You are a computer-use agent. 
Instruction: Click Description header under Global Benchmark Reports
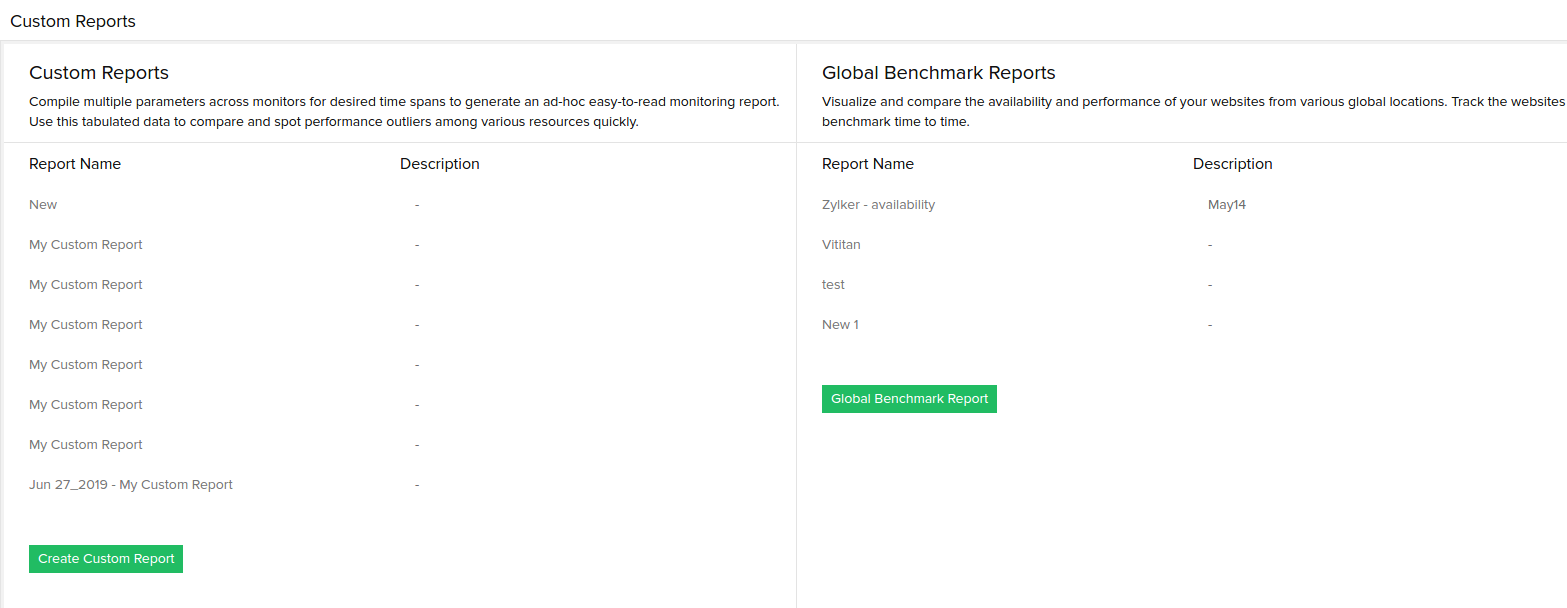(x=1232, y=163)
